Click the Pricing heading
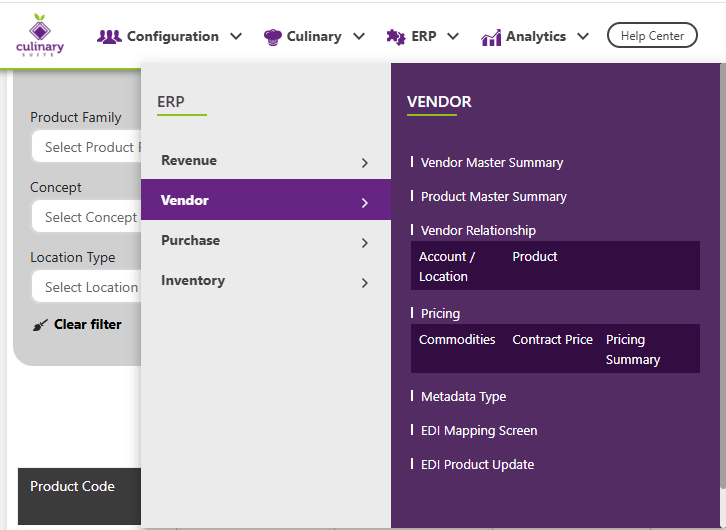The image size is (726, 530). pyautogui.click(x=440, y=313)
